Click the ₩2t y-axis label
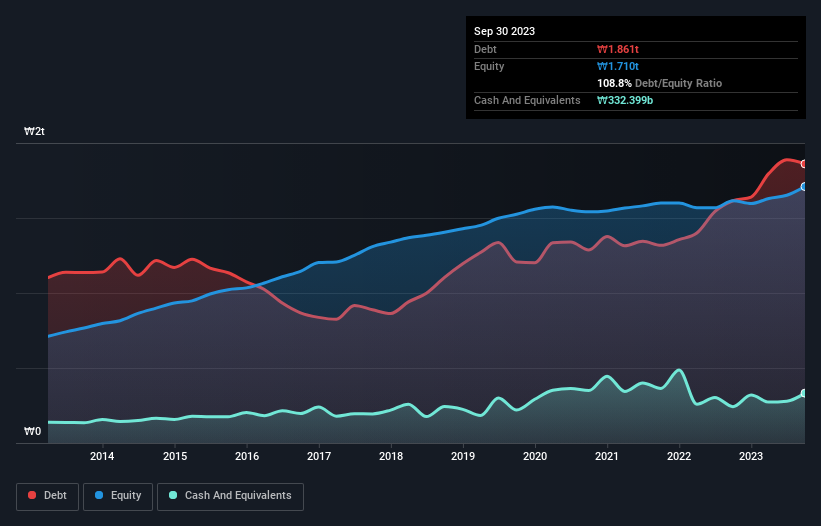821x526 pixels. click(x=35, y=131)
